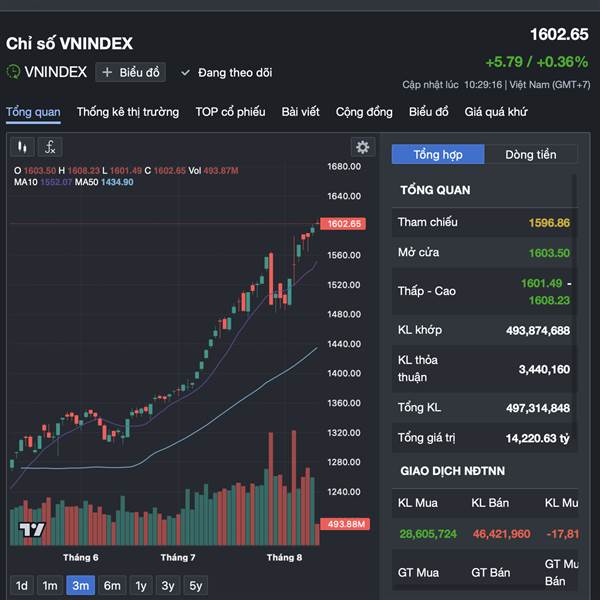Click the Tháng 6 axis label

[81, 558]
